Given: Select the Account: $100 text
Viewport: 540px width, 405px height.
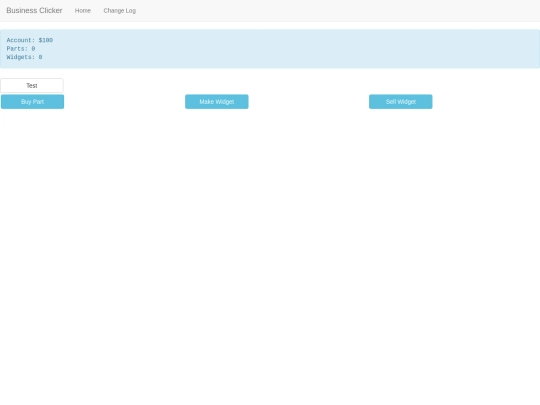Looking at the screenshot, I should click(x=30, y=40).
